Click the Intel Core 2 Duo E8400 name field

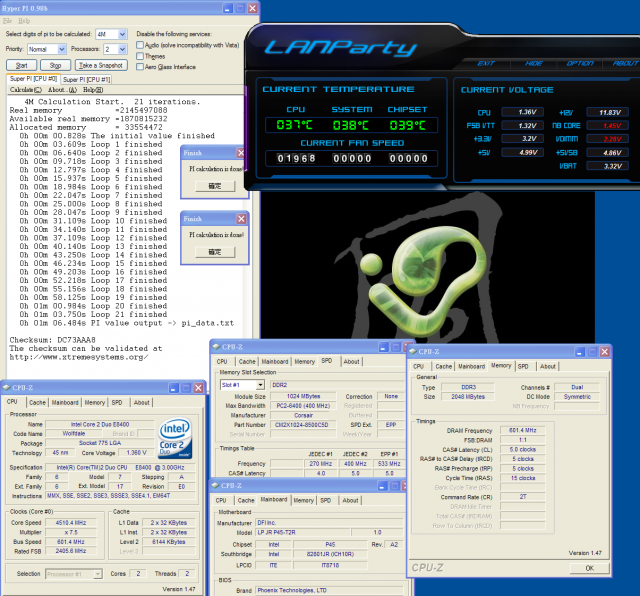[100, 424]
